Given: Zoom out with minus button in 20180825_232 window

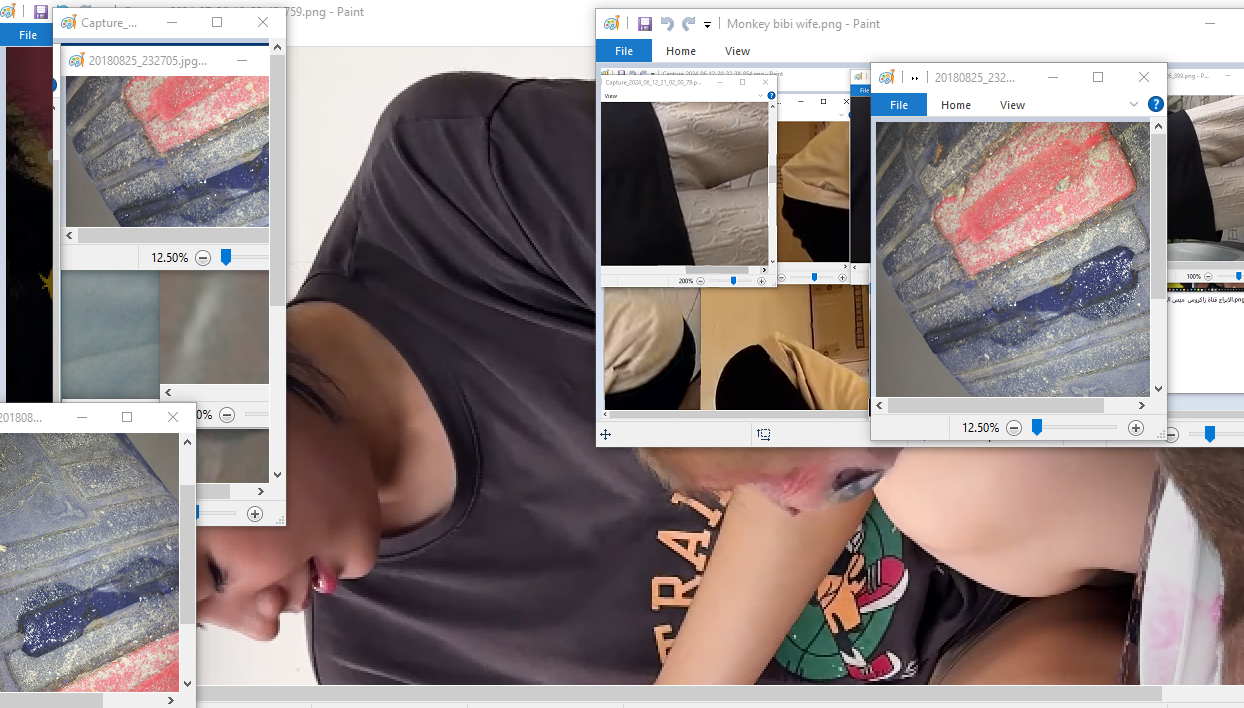Looking at the screenshot, I should (x=1014, y=428).
